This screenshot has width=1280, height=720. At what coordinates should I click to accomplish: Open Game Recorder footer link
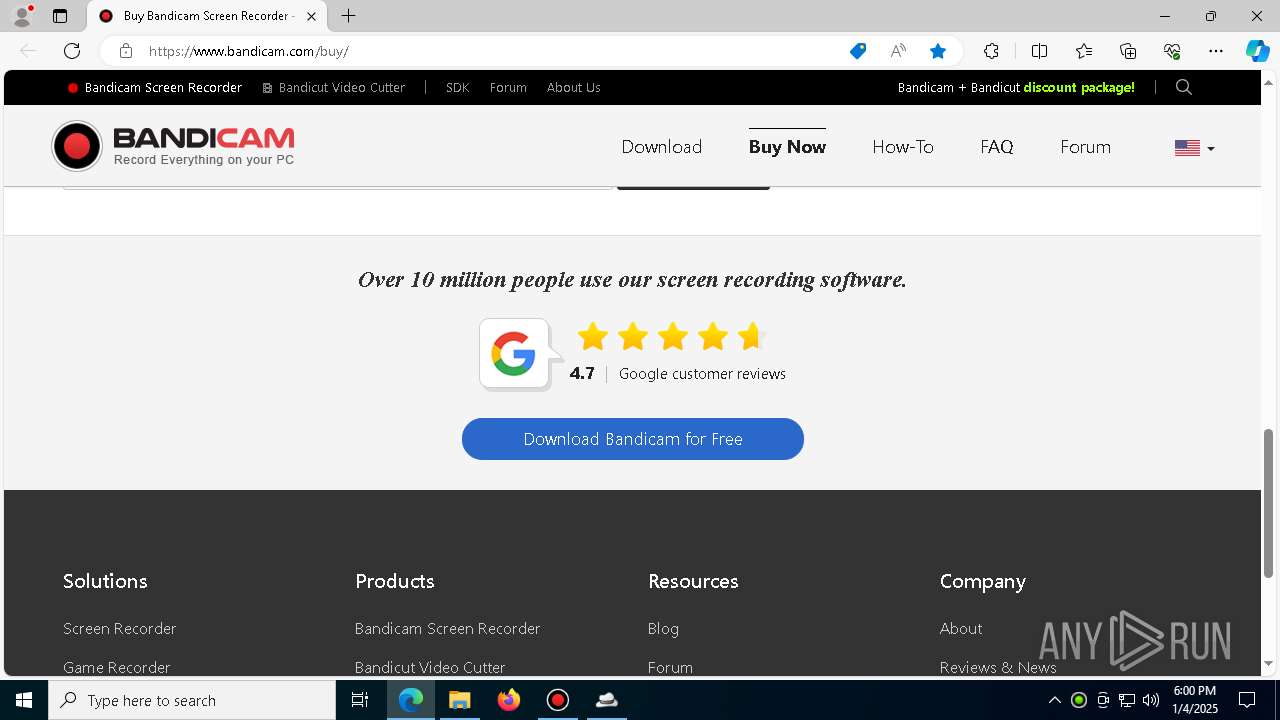coord(116,667)
